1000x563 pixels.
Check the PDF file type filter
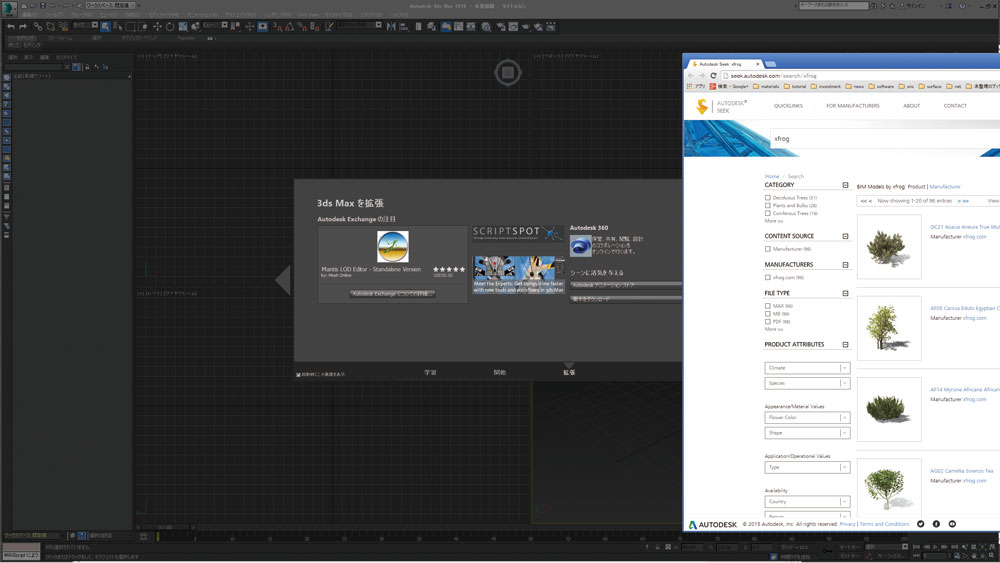tap(768, 321)
